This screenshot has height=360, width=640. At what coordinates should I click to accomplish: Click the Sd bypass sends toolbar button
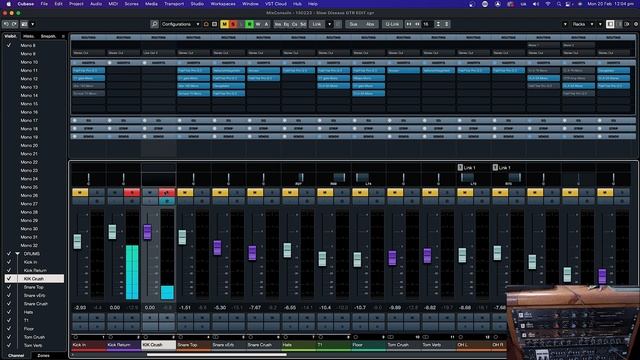point(303,24)
